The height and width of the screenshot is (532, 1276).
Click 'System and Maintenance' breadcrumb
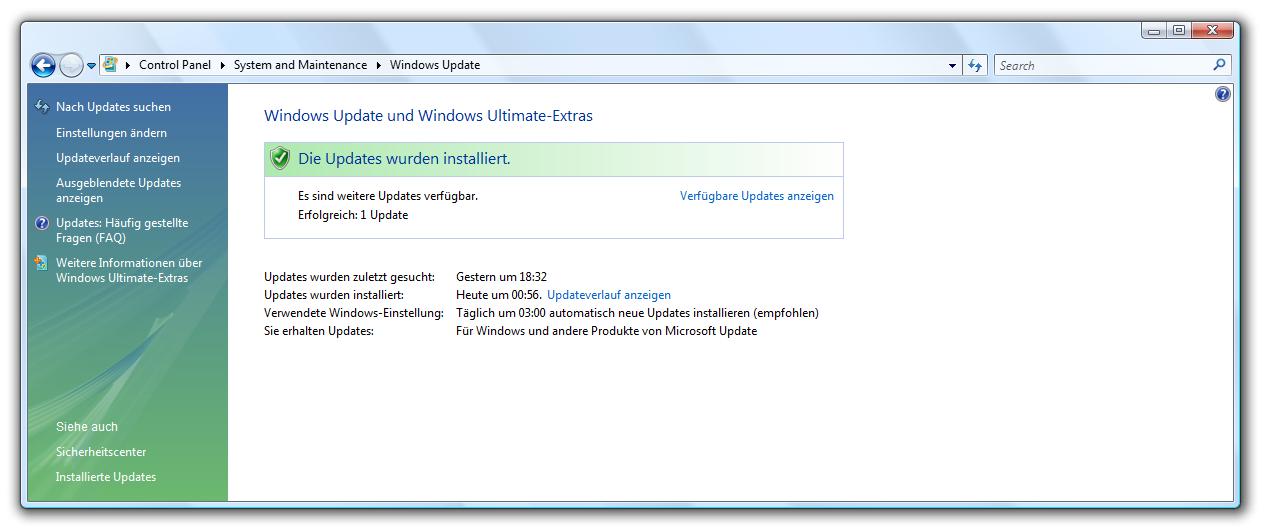click(300, 65)
